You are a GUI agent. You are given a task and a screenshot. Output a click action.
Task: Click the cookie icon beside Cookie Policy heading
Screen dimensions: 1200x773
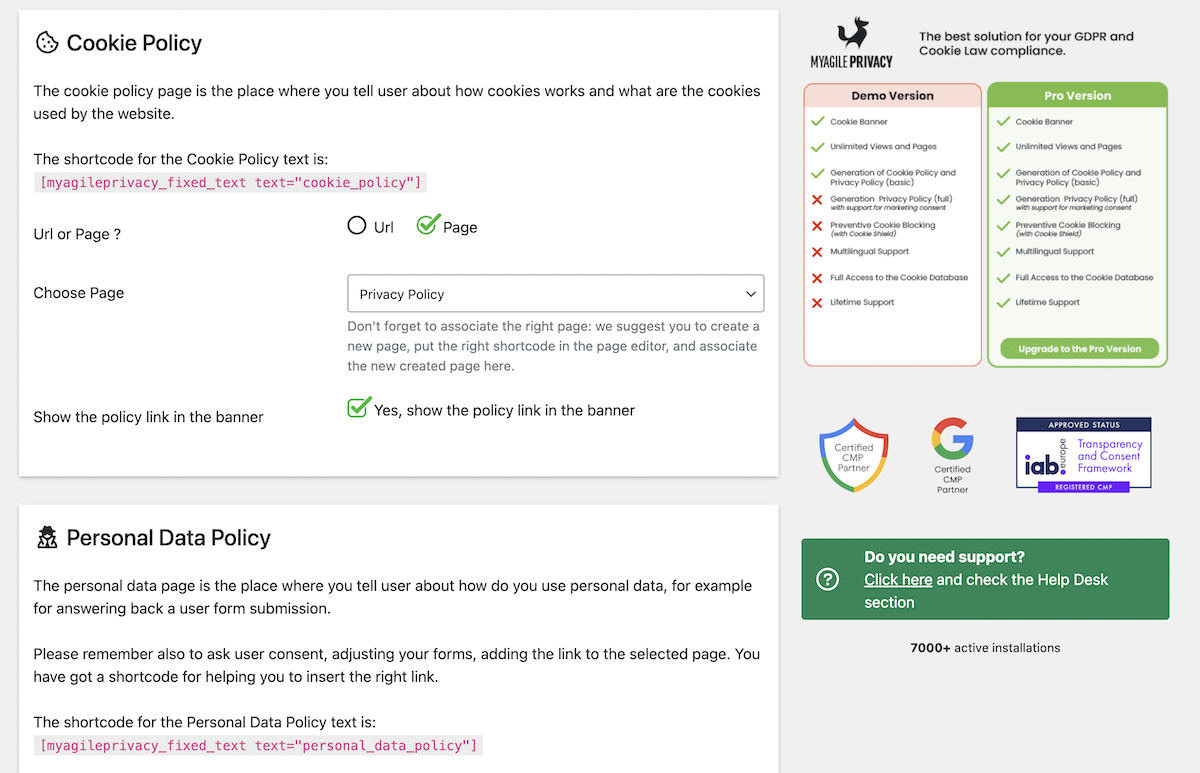[47, 42]
